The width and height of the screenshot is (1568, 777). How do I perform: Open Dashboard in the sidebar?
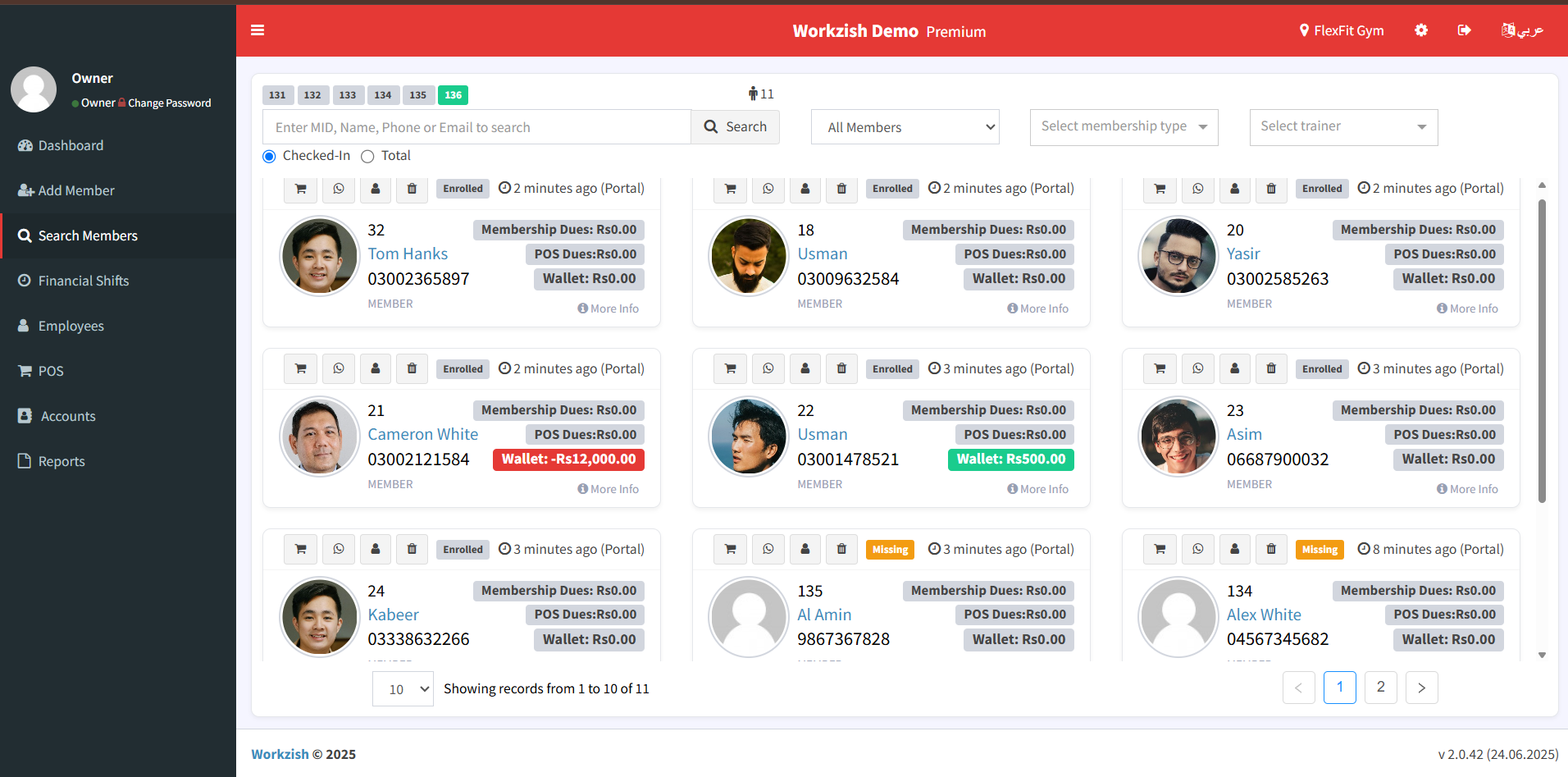pos(118,145)
